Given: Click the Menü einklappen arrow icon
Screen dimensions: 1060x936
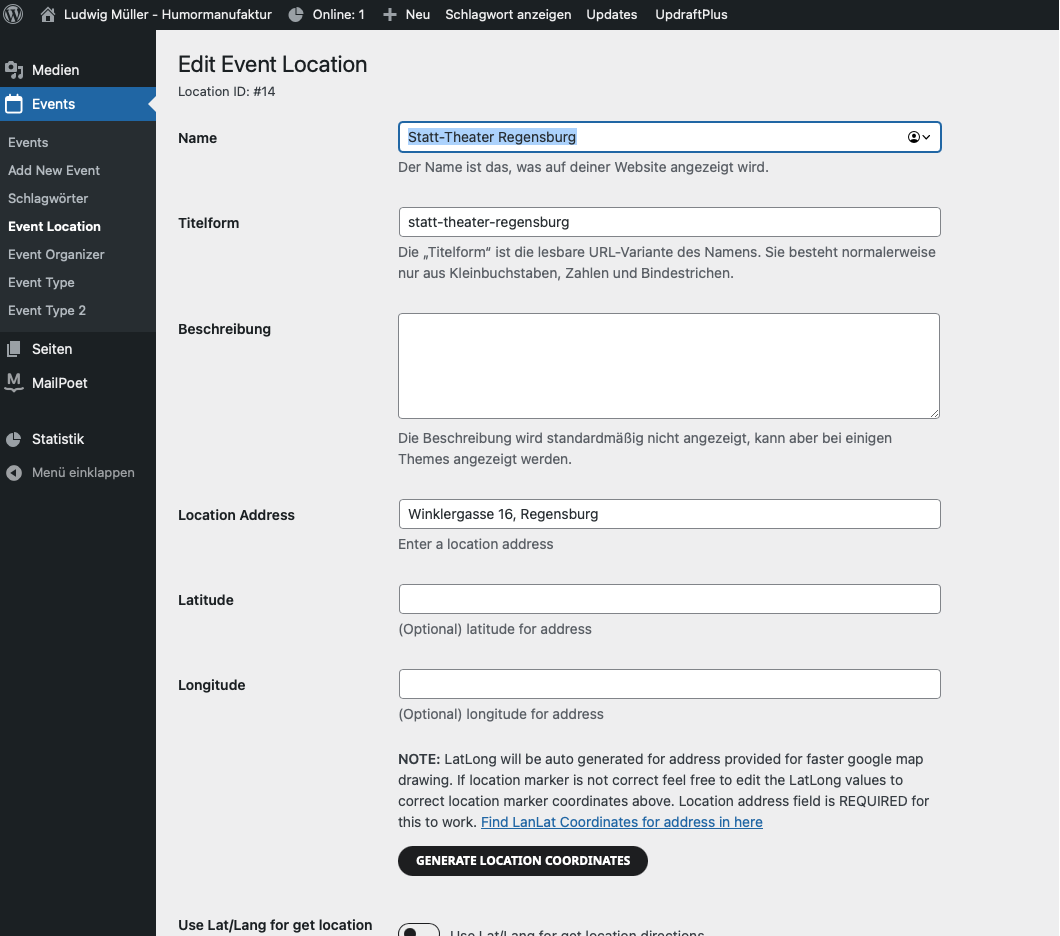Looking at the screenshot, I should (14, 472).
